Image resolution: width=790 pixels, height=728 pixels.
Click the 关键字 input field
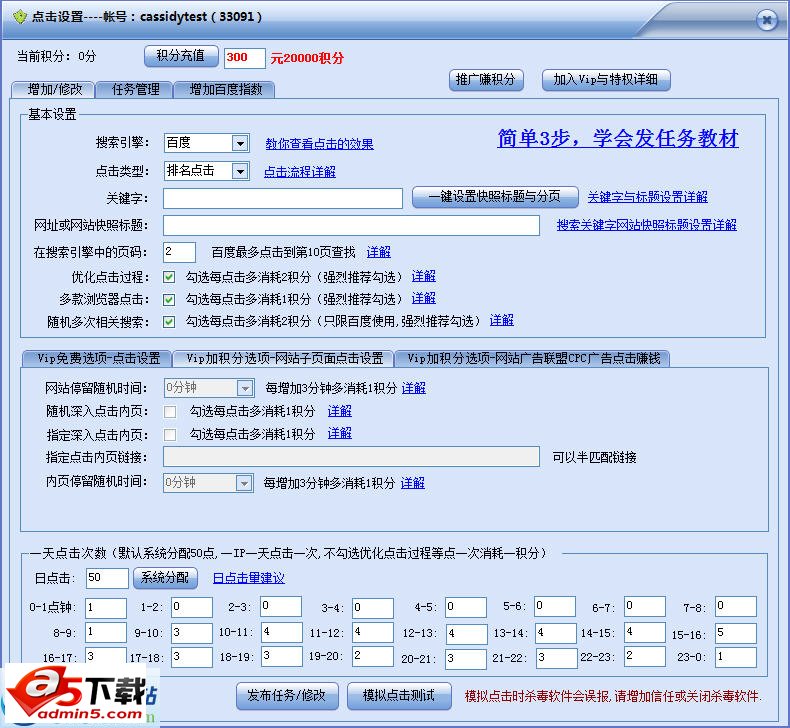coord(283,198)
